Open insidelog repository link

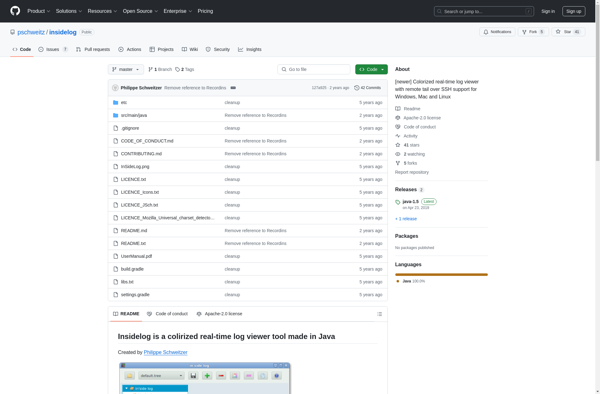tap(63, 32)
